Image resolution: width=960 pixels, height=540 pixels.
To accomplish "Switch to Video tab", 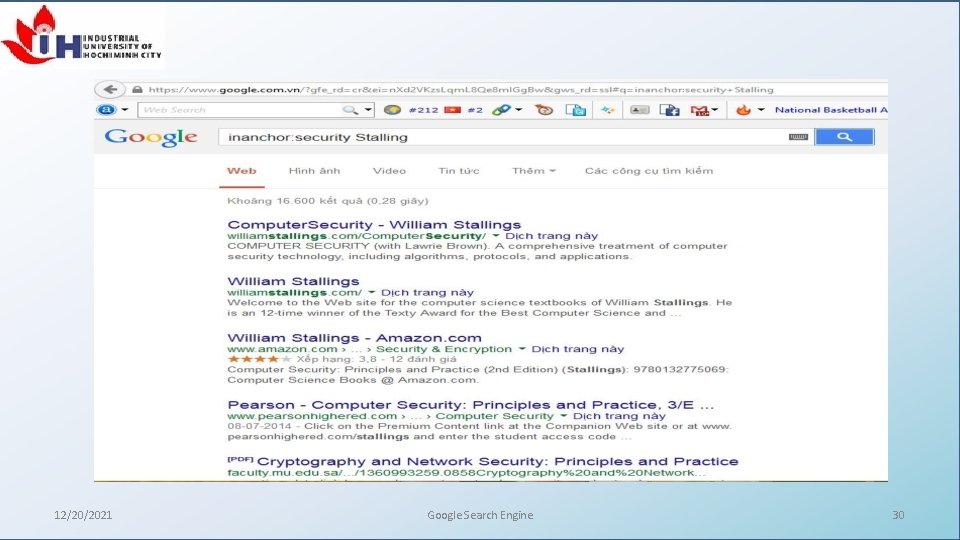I will (x=389, y=171).
